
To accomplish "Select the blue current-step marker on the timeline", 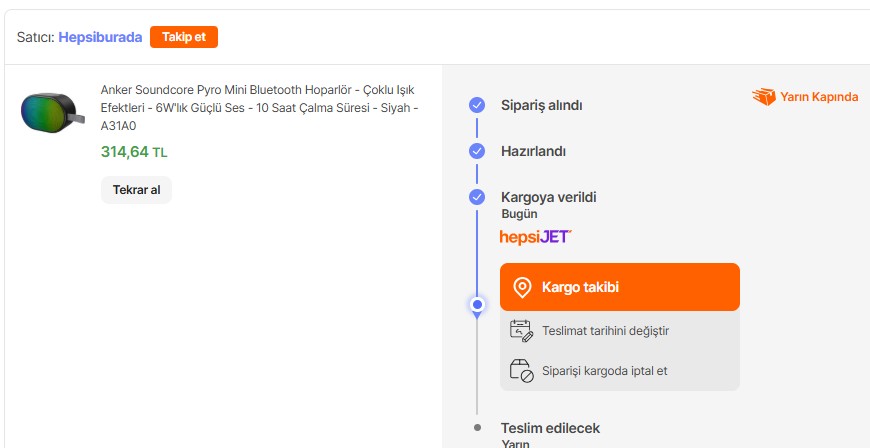I will [x=477, y=304].
